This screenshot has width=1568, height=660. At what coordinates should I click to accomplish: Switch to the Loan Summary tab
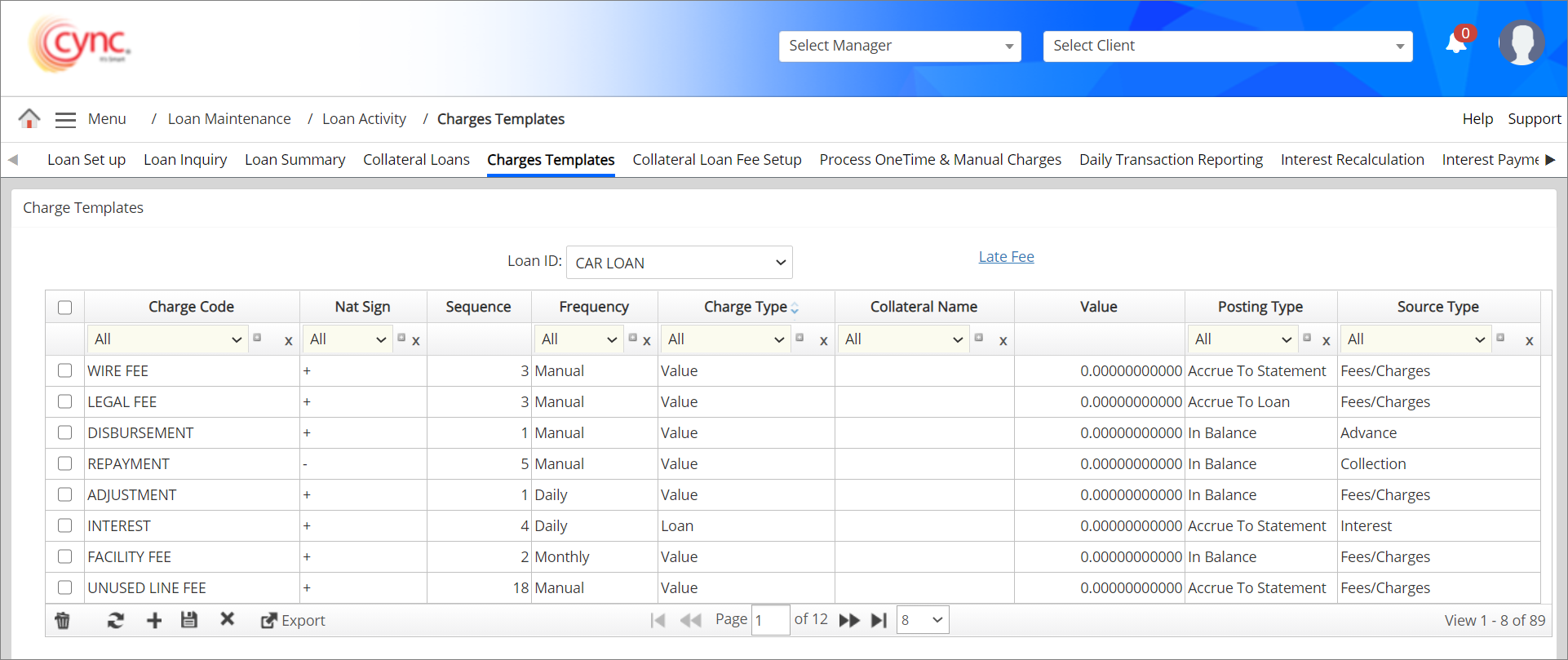295,160
